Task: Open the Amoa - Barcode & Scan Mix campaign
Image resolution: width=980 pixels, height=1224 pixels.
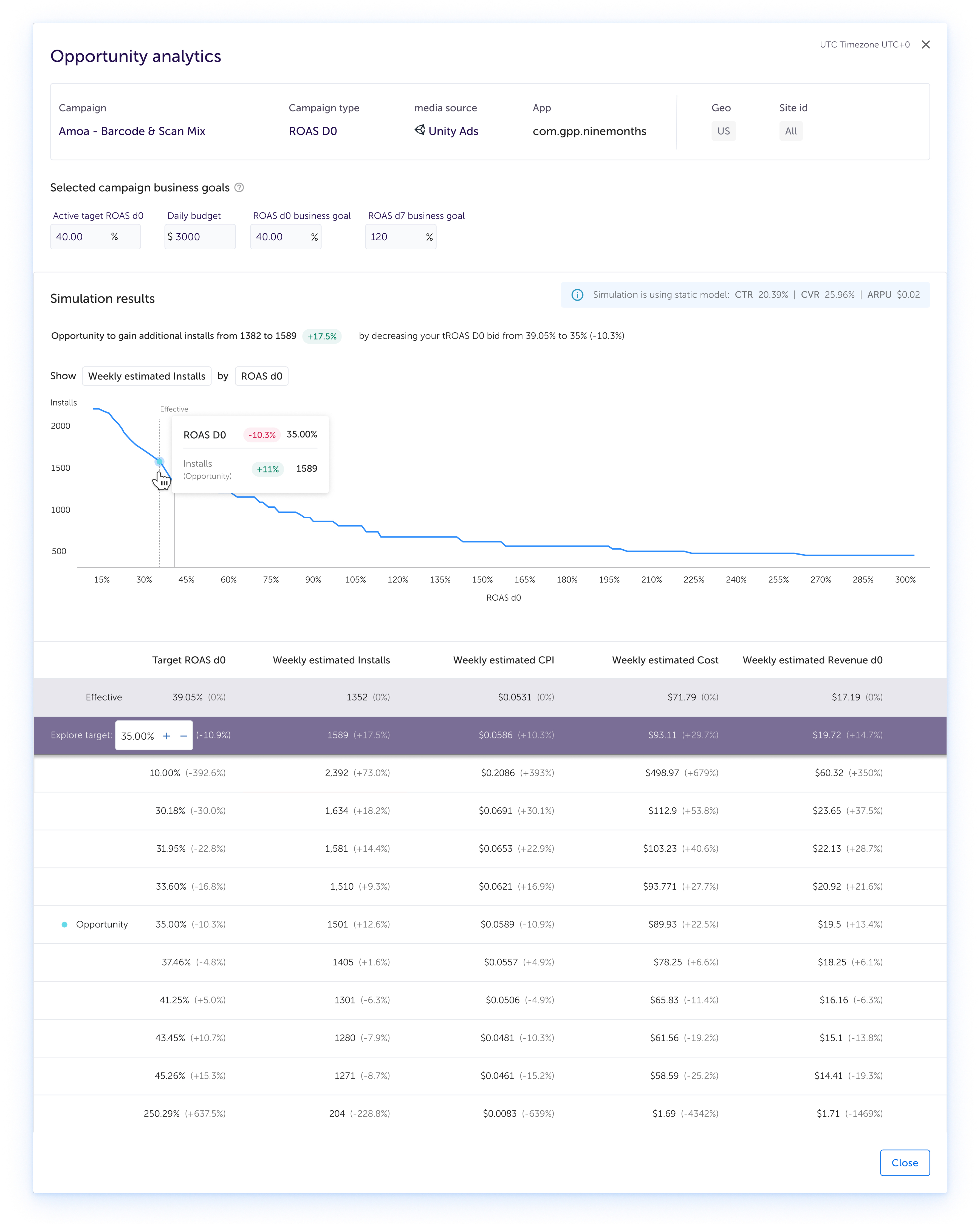Action: 132,131
